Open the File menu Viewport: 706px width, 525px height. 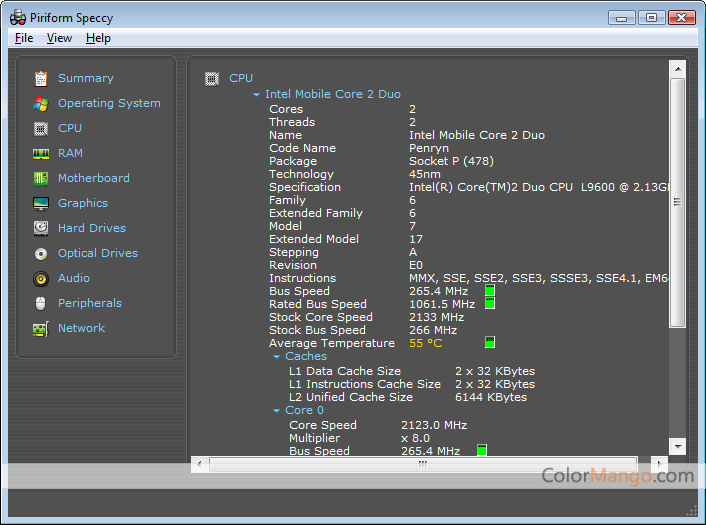point(24,38)
